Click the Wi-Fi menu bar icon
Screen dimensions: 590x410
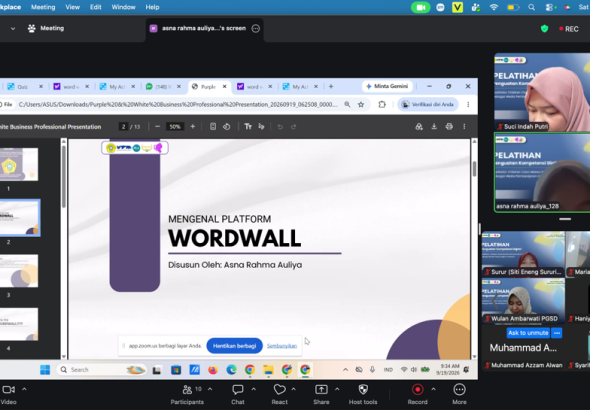point(494,7)
